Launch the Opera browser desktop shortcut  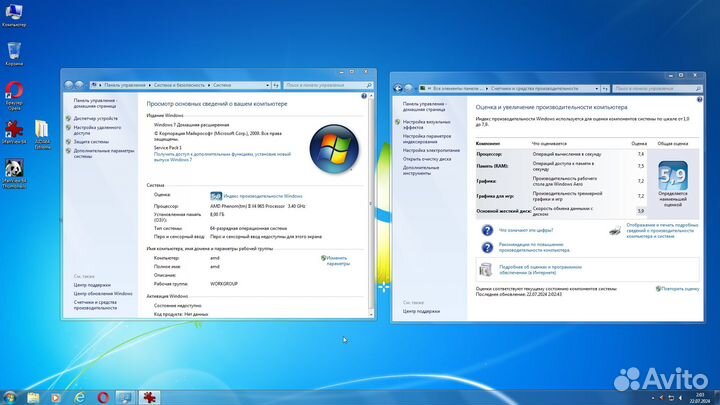(15, 93)
